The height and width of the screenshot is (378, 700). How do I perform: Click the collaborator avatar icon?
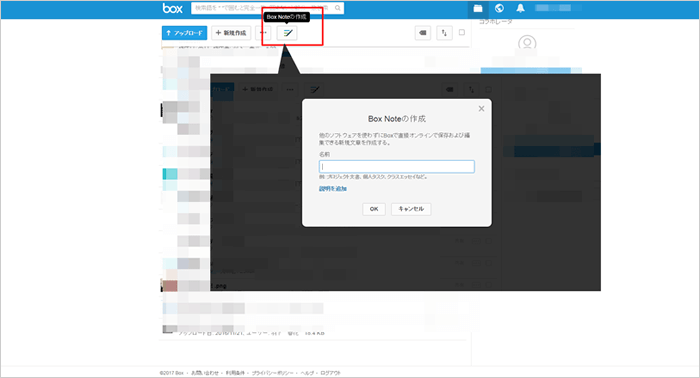(x=527, y=43)
